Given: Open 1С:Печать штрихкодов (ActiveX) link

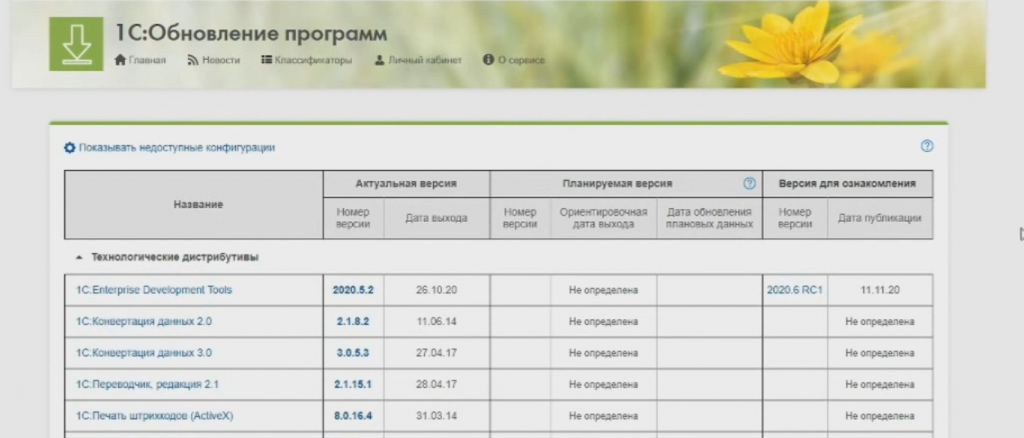Looking at the screenshot, I should [148, 415].
